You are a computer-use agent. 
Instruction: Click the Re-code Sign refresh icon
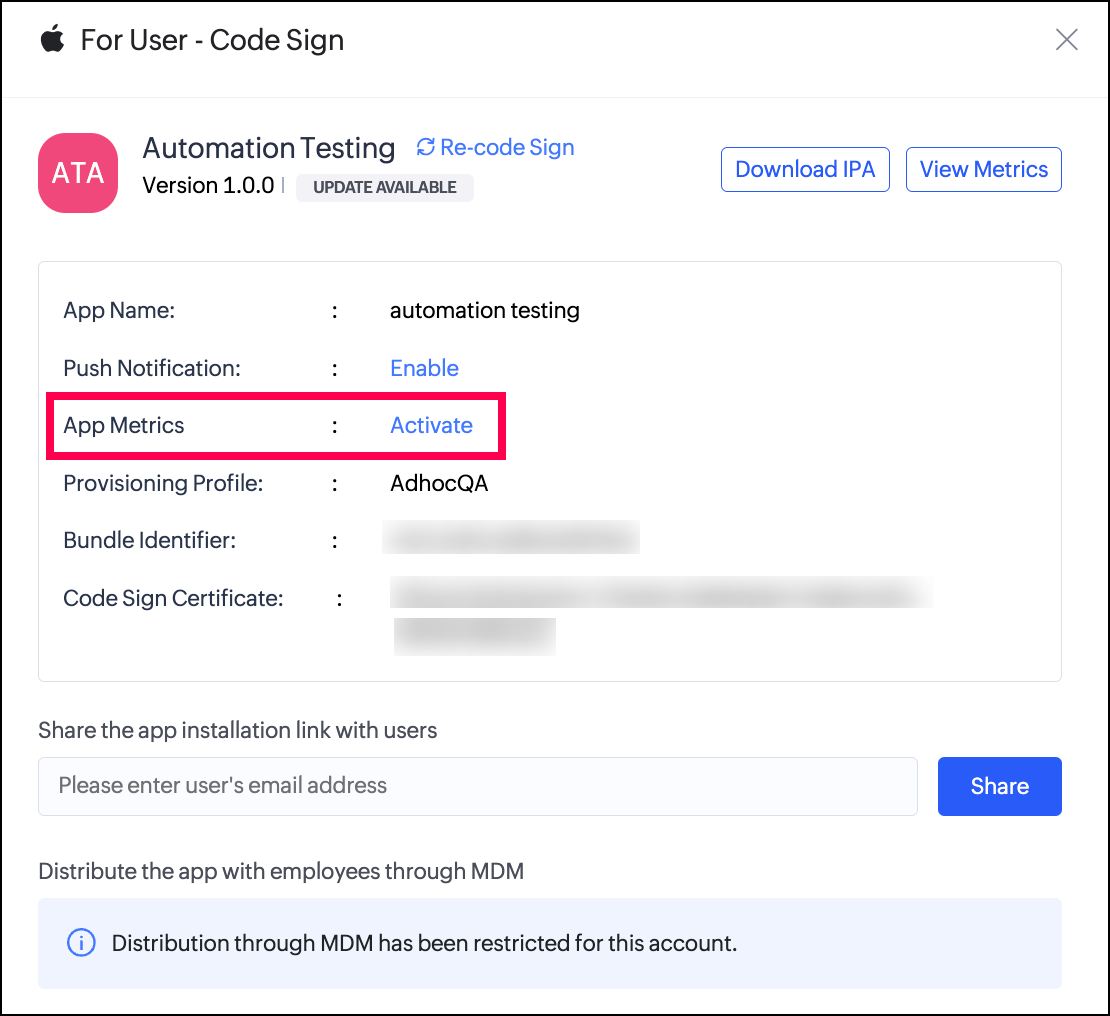coord(426,148)
